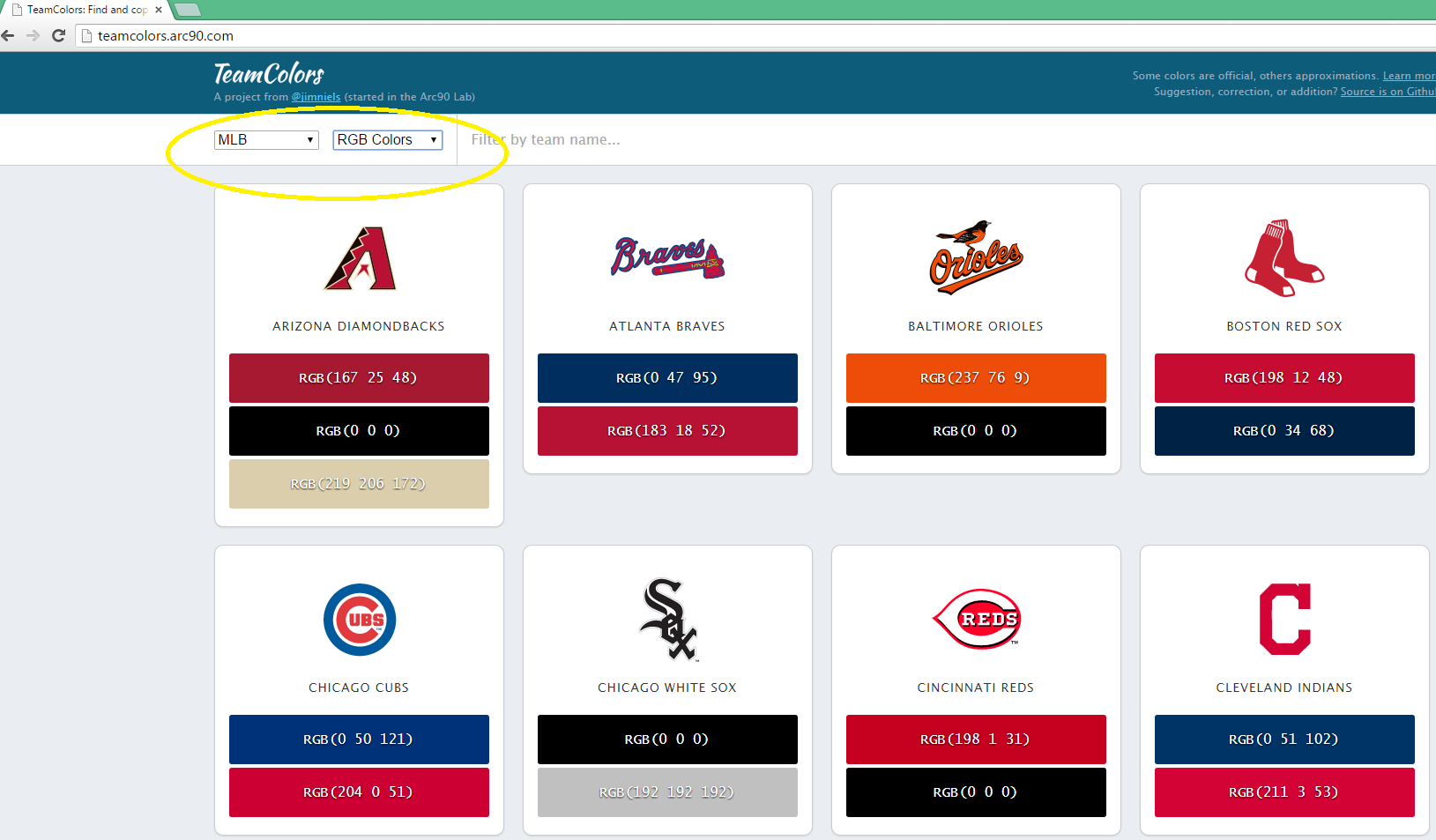
Task: Click the BALTIMORE ORIOLES team name
Action: [976, 326]
